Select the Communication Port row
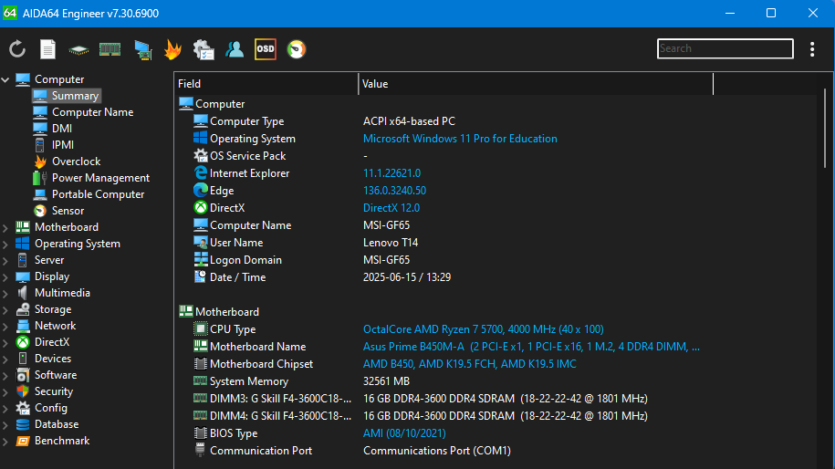The height and width of the screenshot is (469, 835). 495,450
